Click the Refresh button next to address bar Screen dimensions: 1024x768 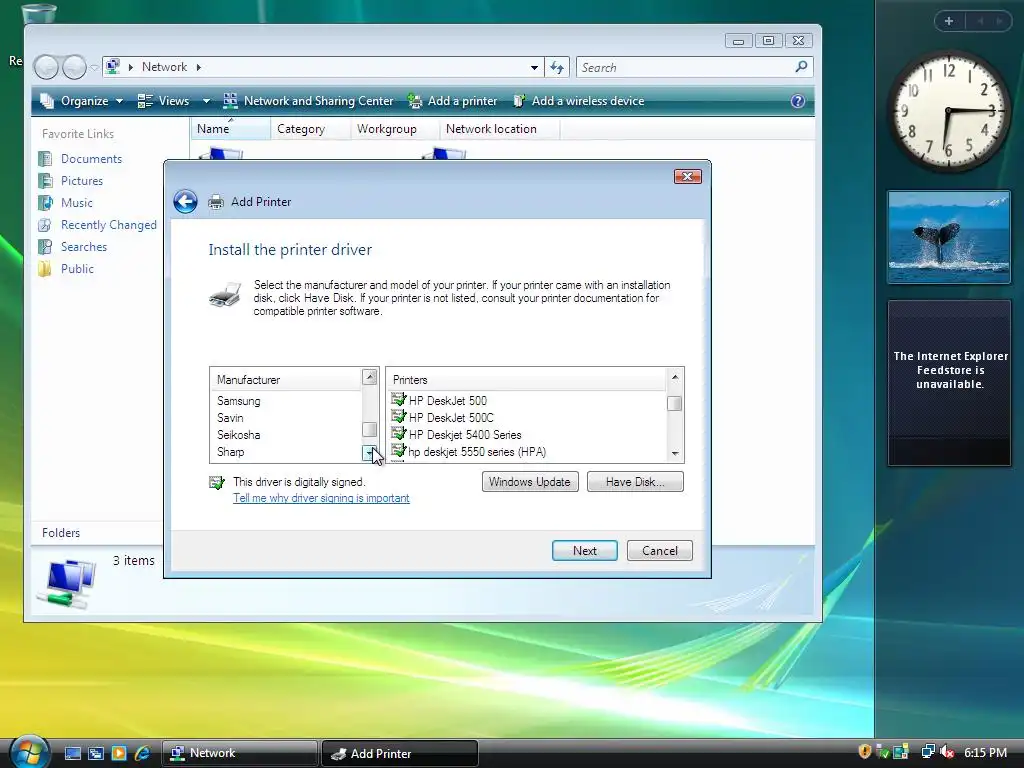(x=557, y=67)
